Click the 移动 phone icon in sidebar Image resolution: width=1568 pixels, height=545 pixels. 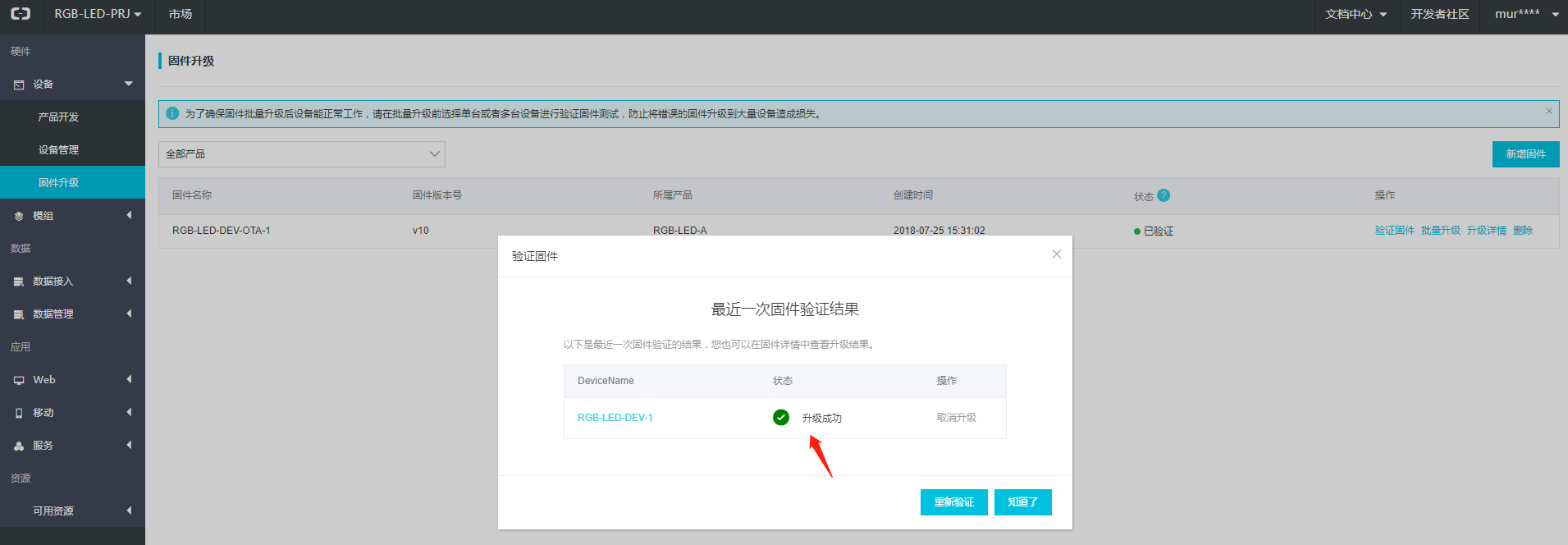tap(19, 413)
